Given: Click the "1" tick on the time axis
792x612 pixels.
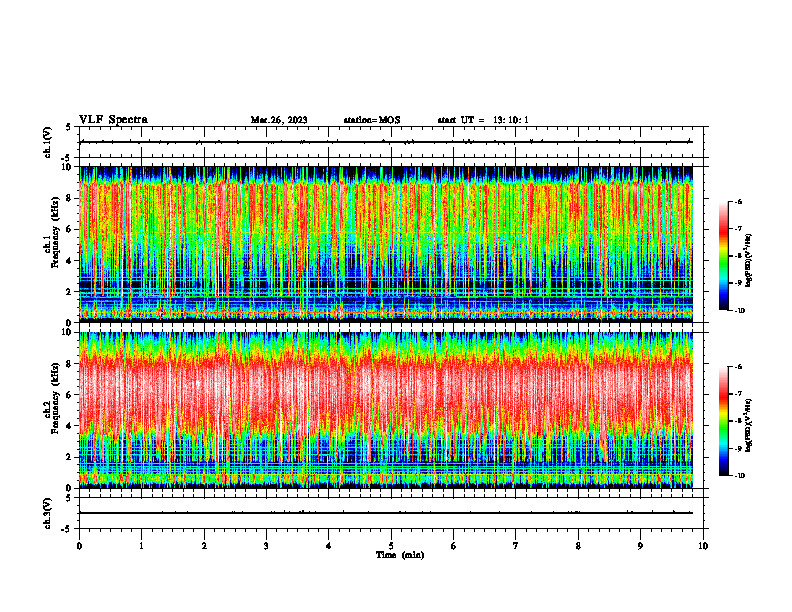Looking at the screenshot, I should [x=141, y=546].
